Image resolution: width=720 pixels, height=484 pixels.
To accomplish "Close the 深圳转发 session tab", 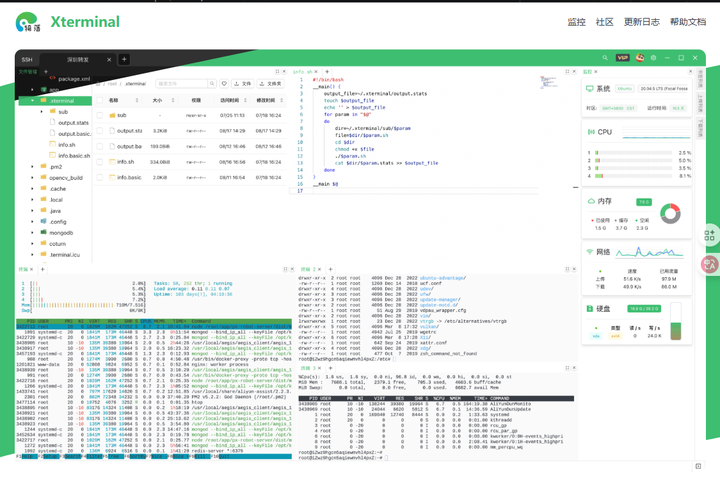I will pyautogui.click(x=109, y=60).
